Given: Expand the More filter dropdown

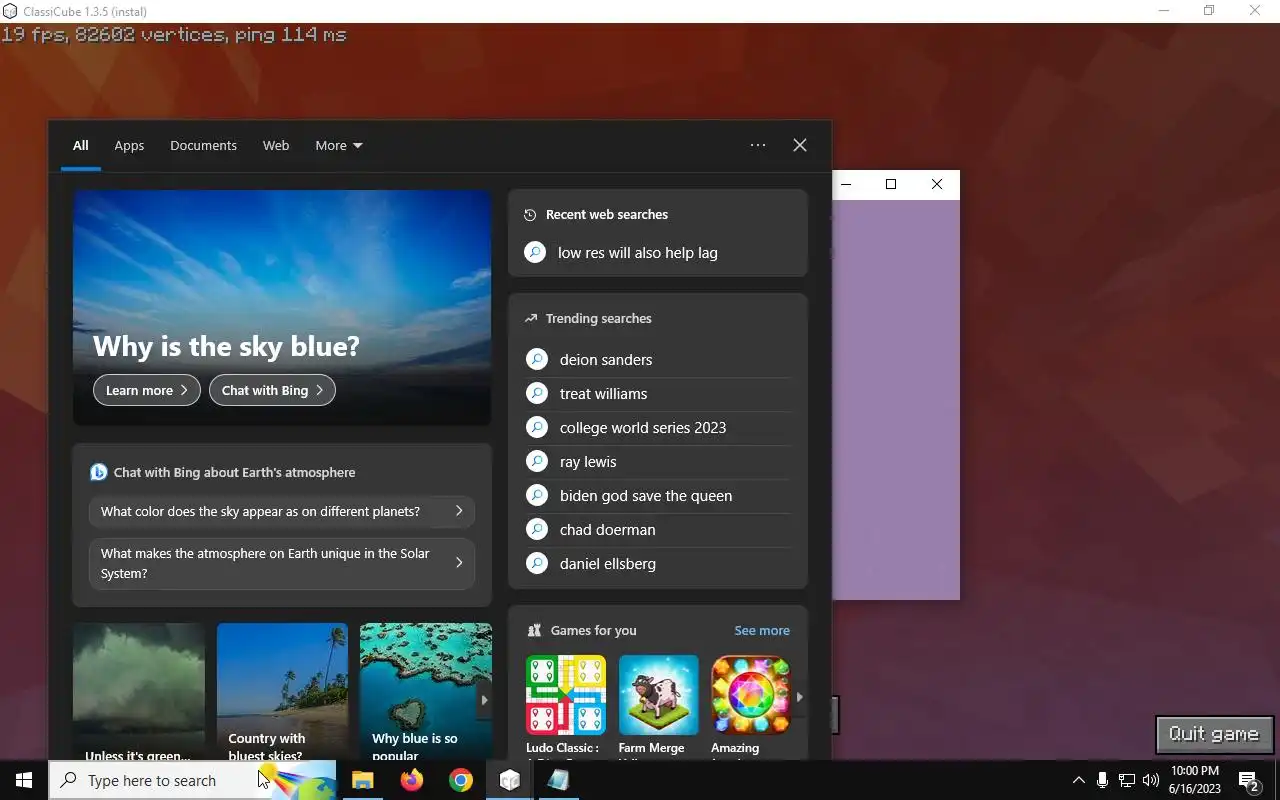Looking at the screenshot, I should pos(339,145).
